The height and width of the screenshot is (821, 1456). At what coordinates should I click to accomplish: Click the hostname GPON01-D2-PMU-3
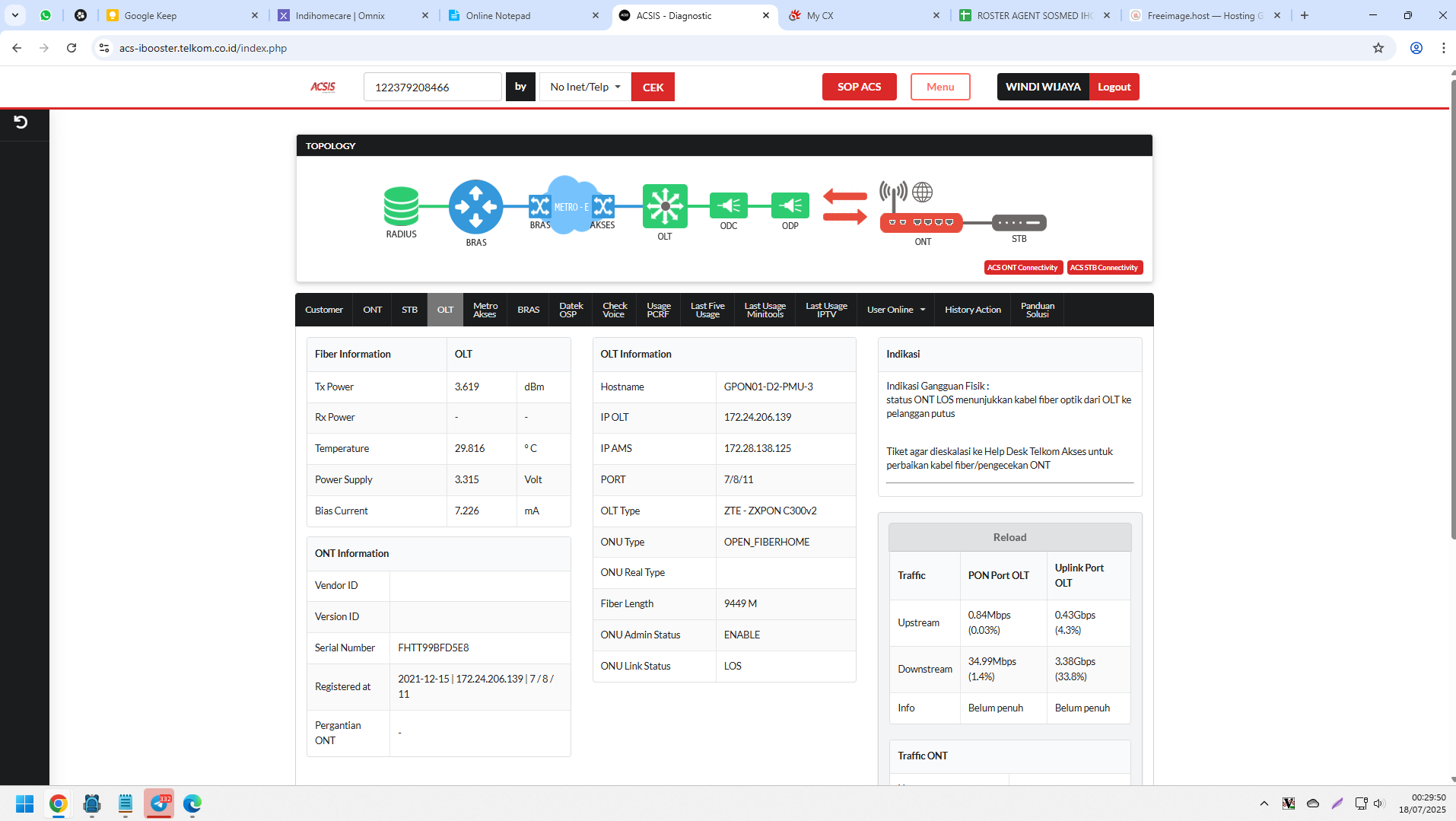[768, 387]
